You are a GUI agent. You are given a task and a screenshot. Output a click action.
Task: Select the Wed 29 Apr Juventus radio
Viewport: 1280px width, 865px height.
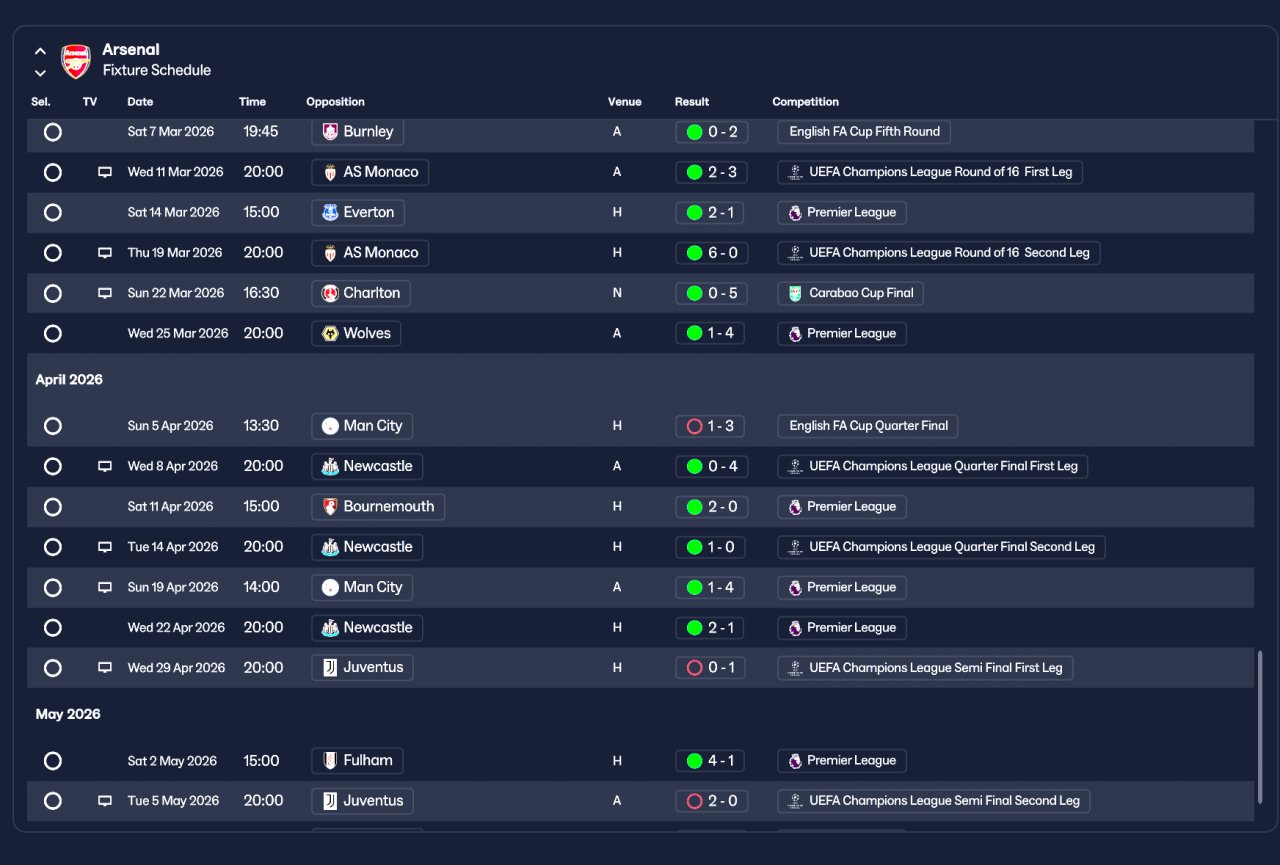tap(53, 668)
